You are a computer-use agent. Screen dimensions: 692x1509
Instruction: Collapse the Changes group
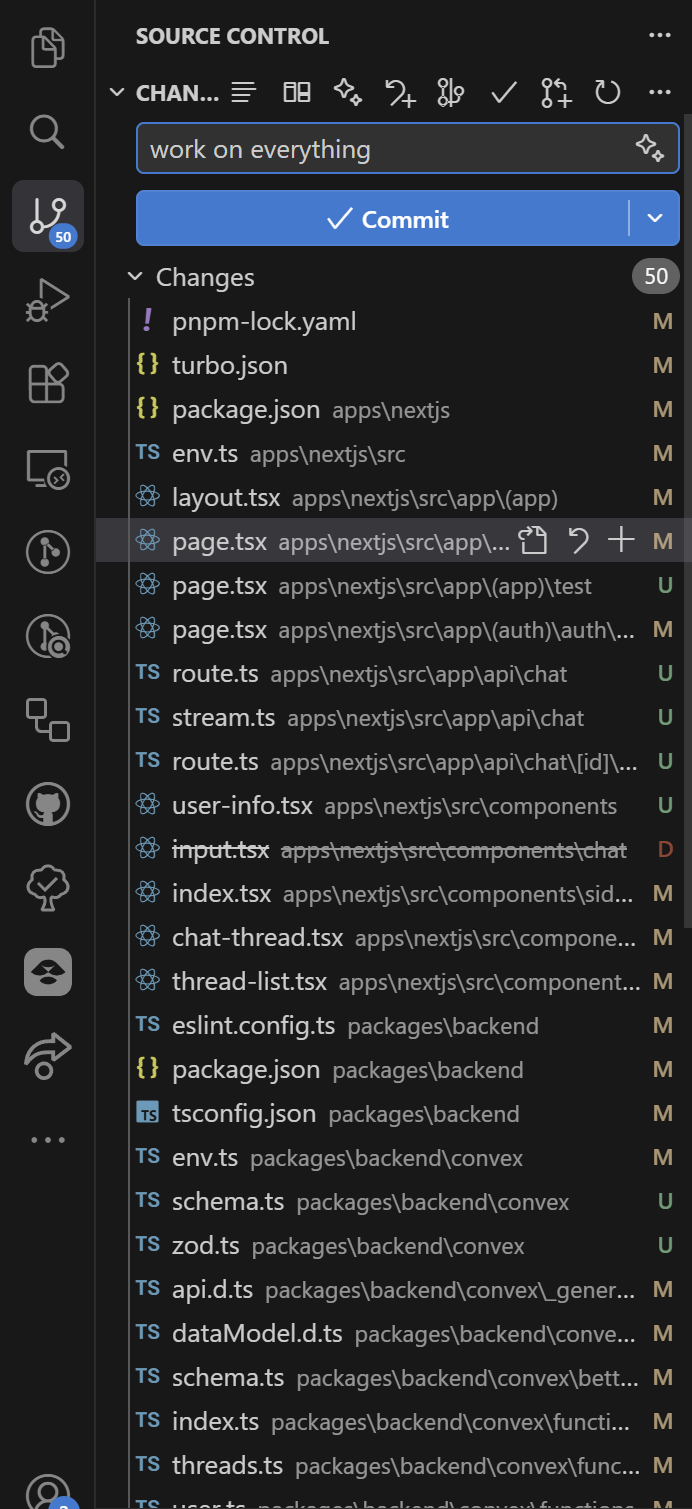[x=134, y=277]
